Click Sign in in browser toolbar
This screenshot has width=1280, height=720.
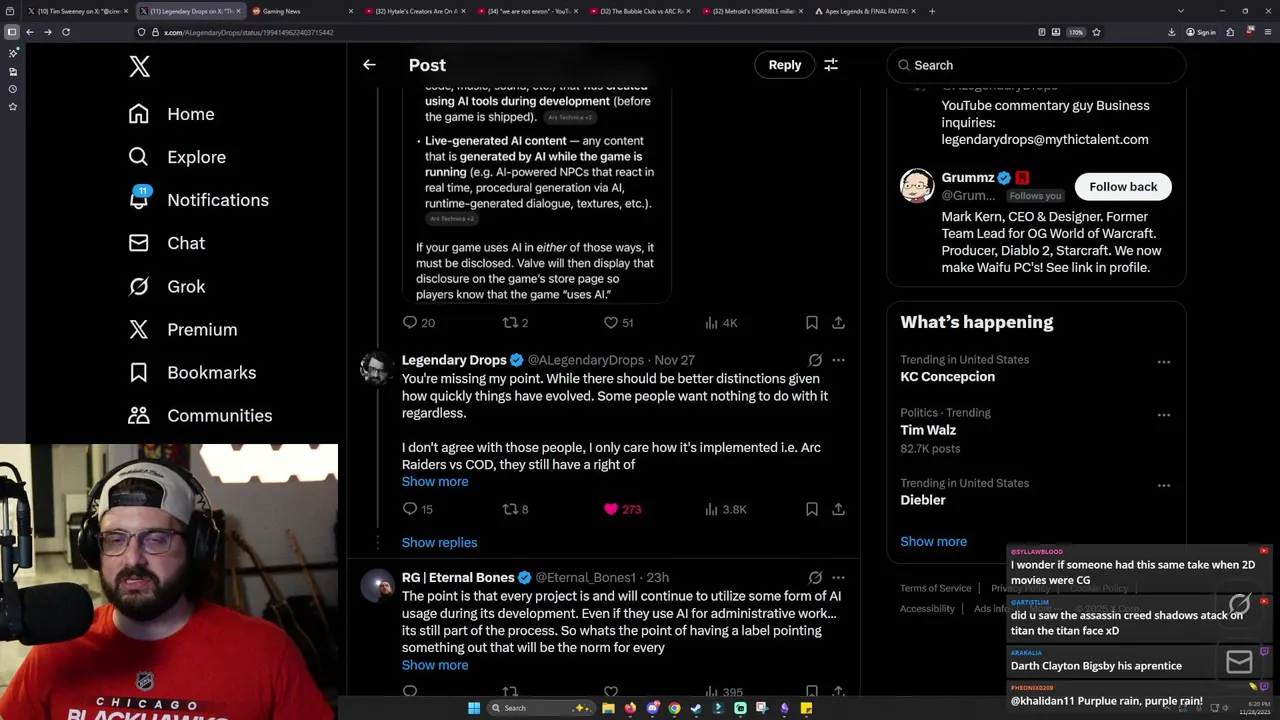pos(1201,32)
